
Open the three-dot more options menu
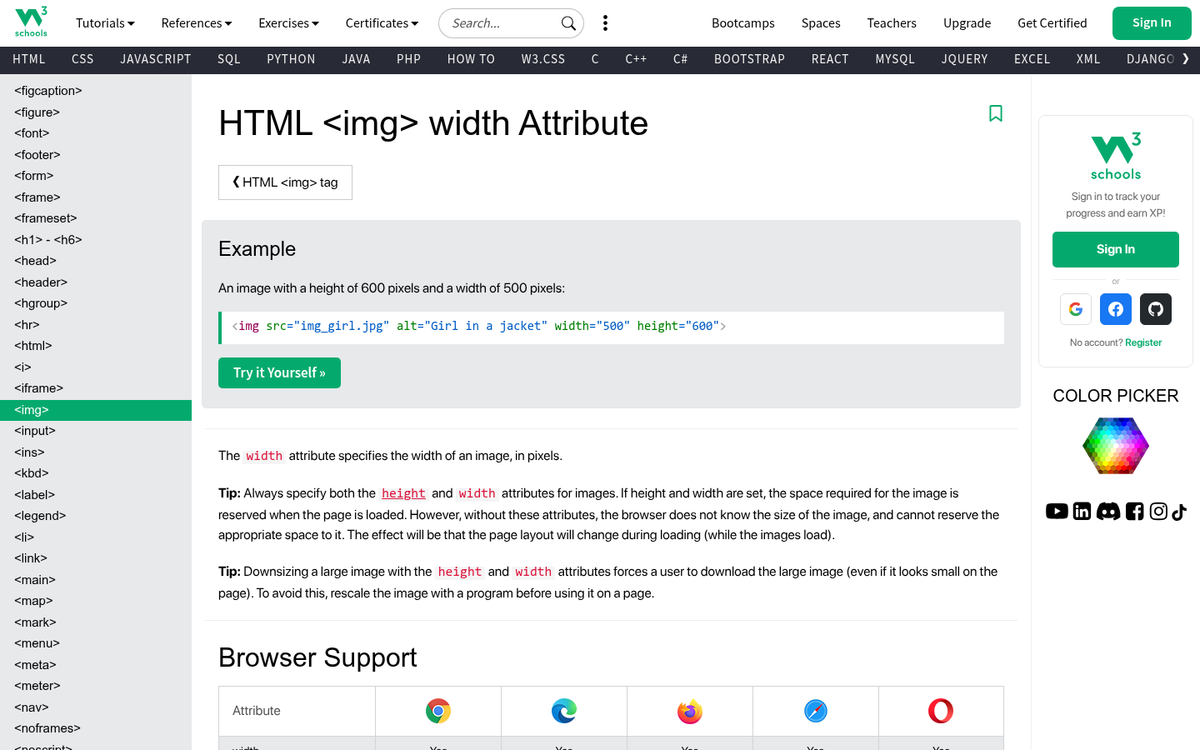(x=605, y=23)
